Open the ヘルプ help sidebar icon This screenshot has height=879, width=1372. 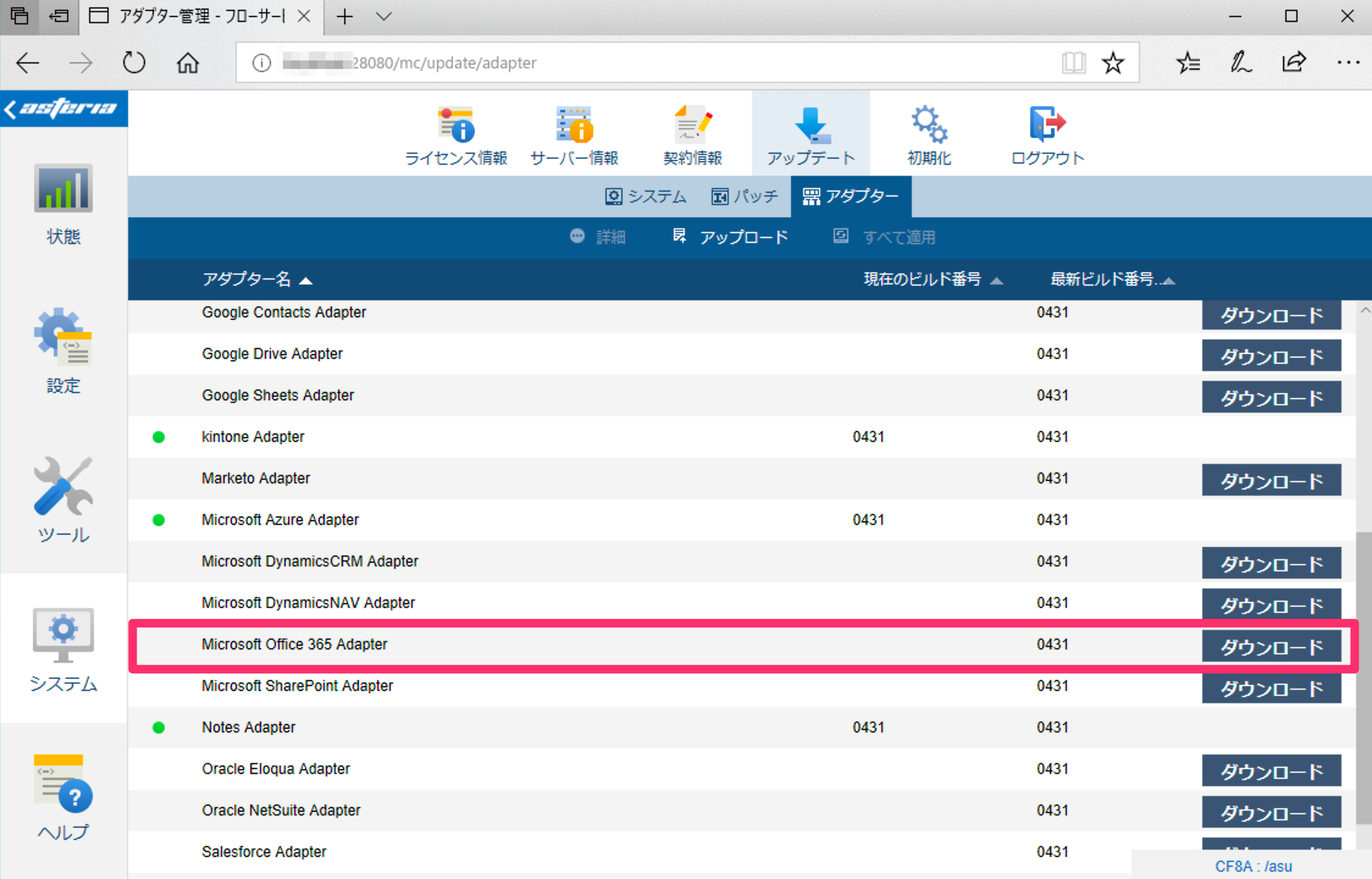(63, 797)
